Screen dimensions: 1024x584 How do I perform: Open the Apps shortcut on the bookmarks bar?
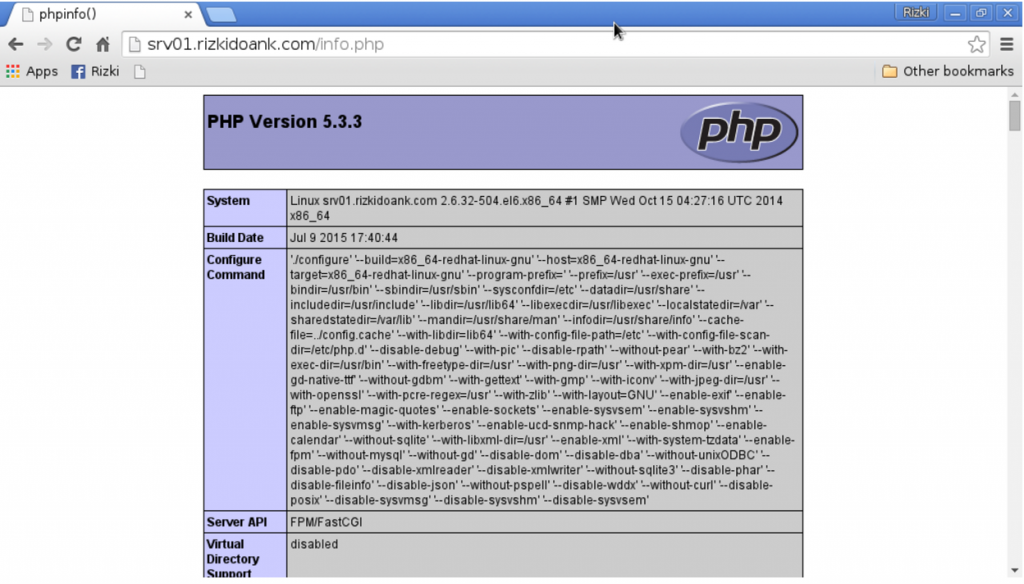(30, 71)
